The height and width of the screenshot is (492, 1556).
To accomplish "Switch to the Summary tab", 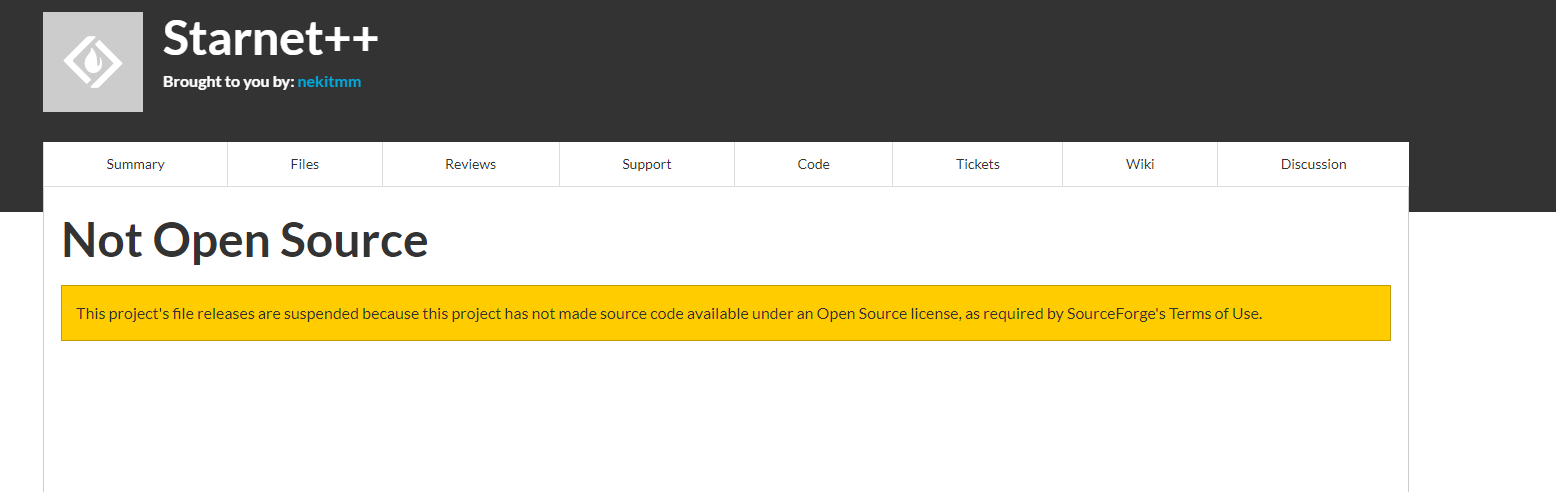I will coord(135,164).
